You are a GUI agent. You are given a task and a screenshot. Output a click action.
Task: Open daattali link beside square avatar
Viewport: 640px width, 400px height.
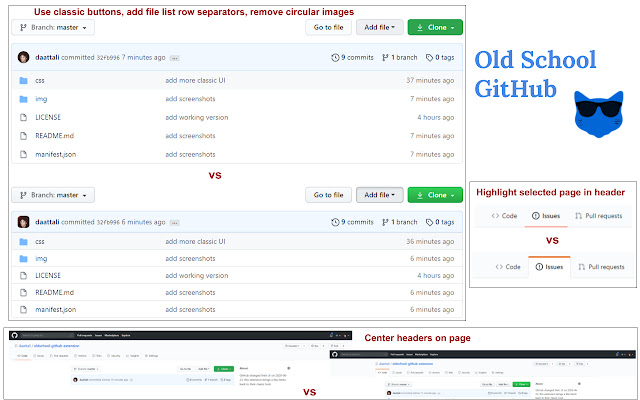point(47,222)
